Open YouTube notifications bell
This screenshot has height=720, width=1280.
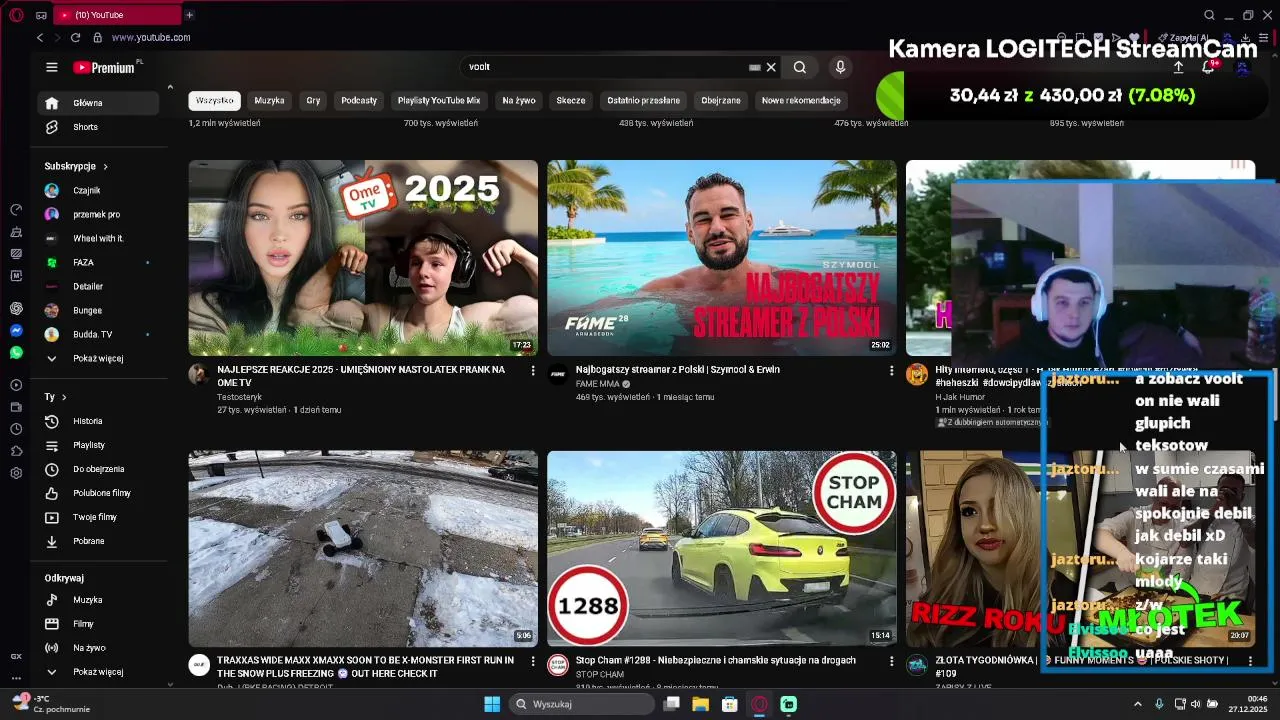[1208, 67]
